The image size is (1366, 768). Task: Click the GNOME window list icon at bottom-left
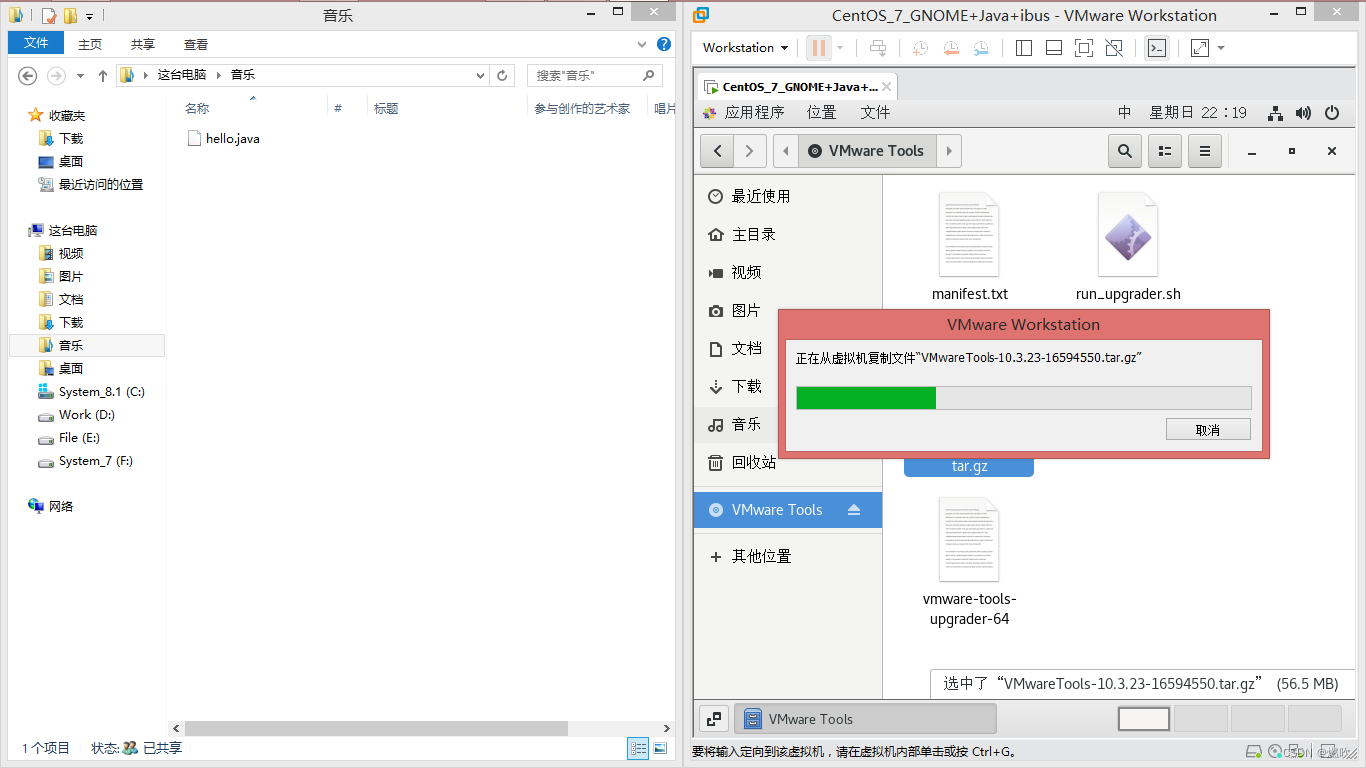point(714,718)
